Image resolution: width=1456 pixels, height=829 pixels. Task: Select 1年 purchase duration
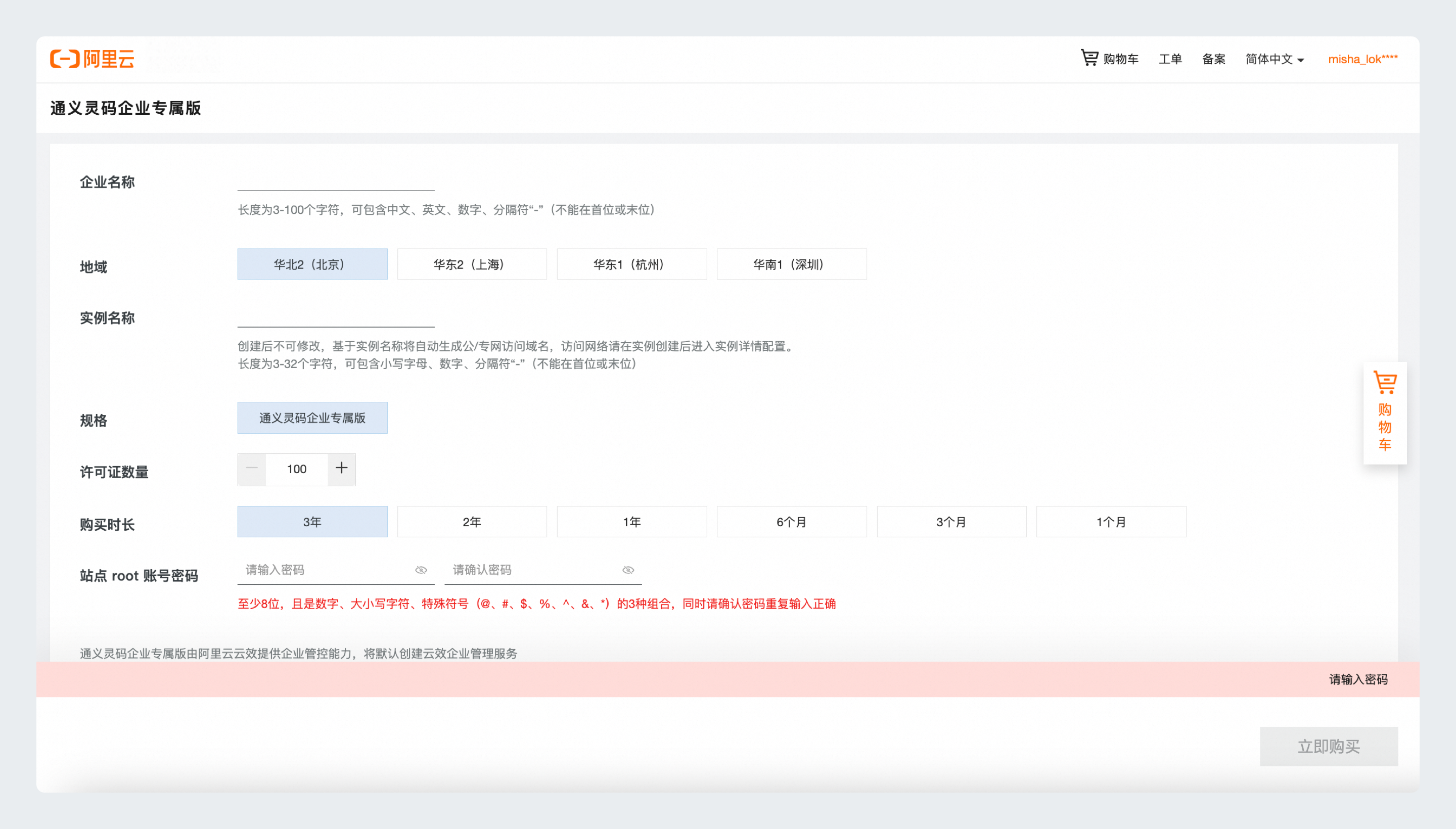pyautogui.click(x=632, y=522)
